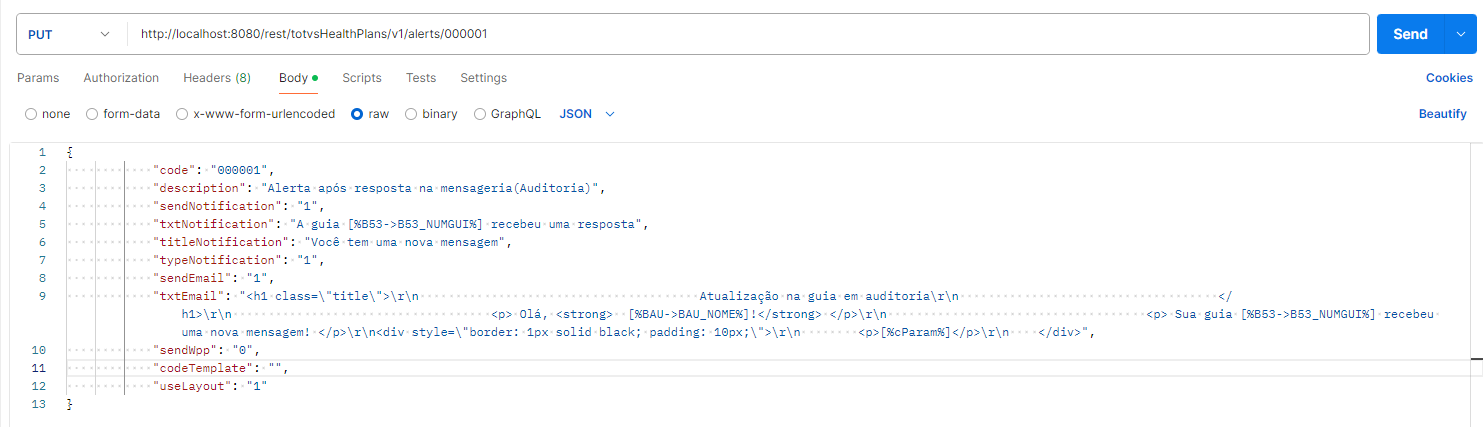This screenshot has height=427, width=1483.
Task: Open the Headers (8) tab
Action: tap(217, 78)
